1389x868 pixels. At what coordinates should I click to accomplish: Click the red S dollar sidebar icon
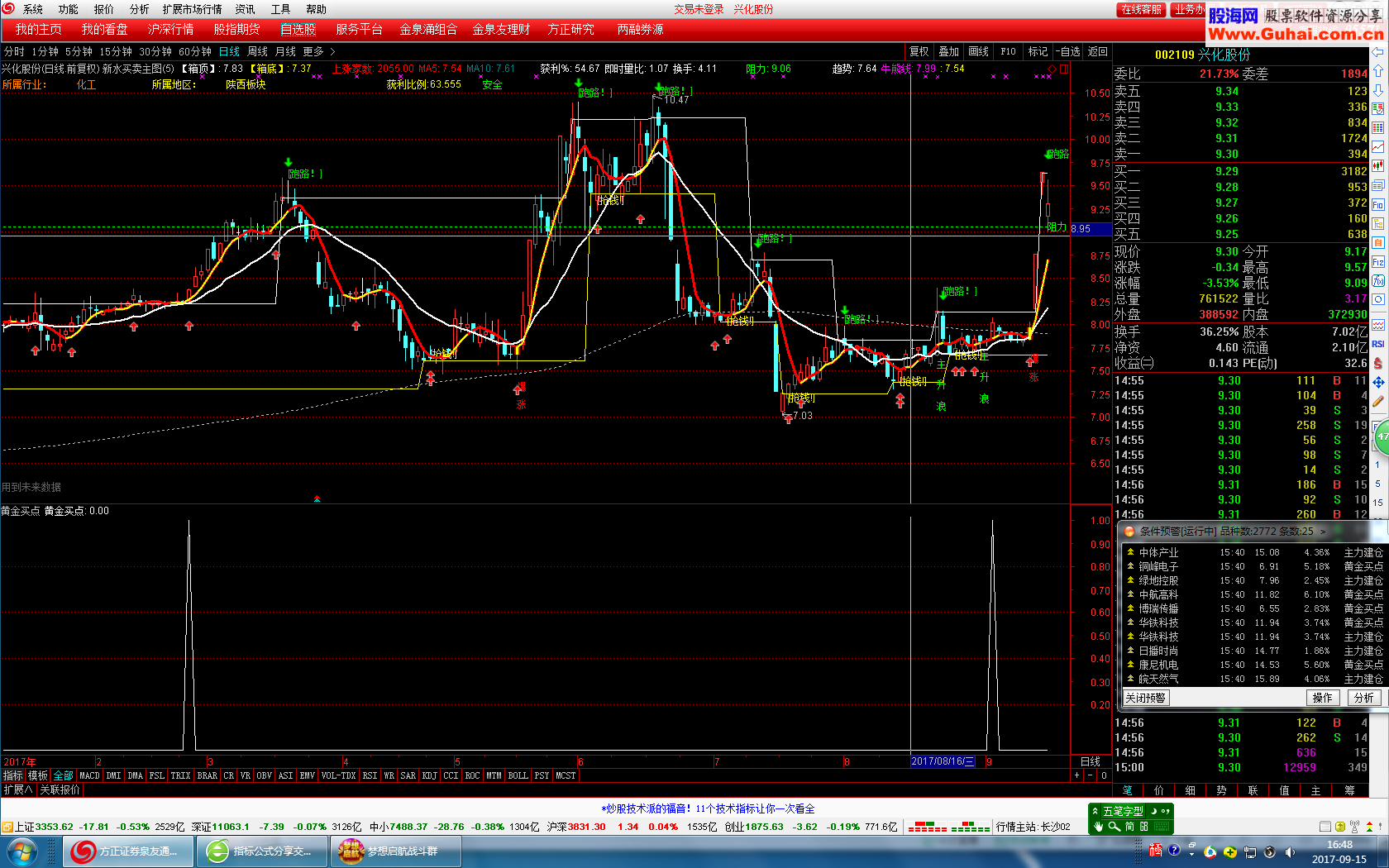pyautogui.click(x=1378, y=363)
